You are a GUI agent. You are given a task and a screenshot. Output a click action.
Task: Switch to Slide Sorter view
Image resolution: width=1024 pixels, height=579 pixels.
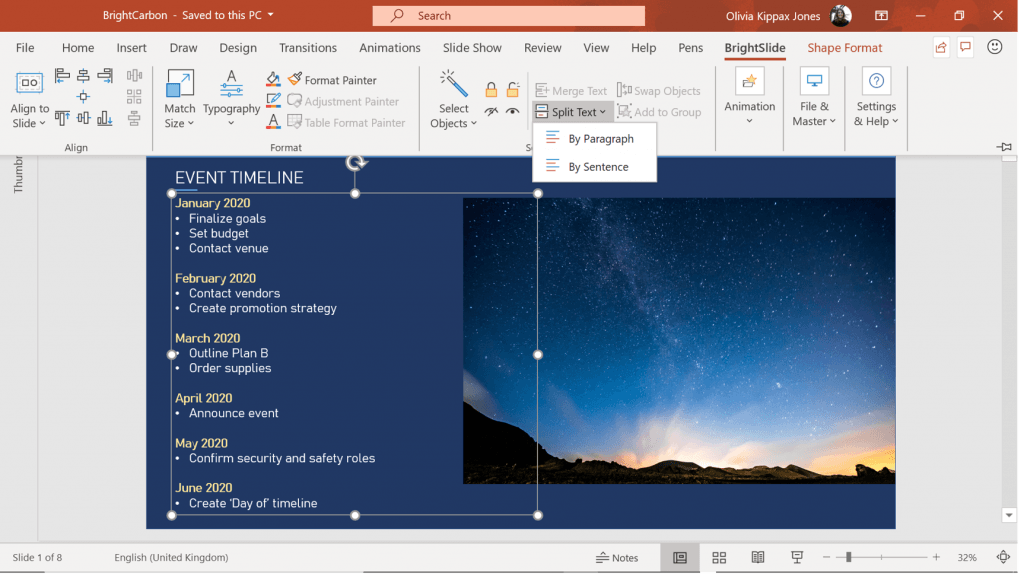click(x=719, y=557)
